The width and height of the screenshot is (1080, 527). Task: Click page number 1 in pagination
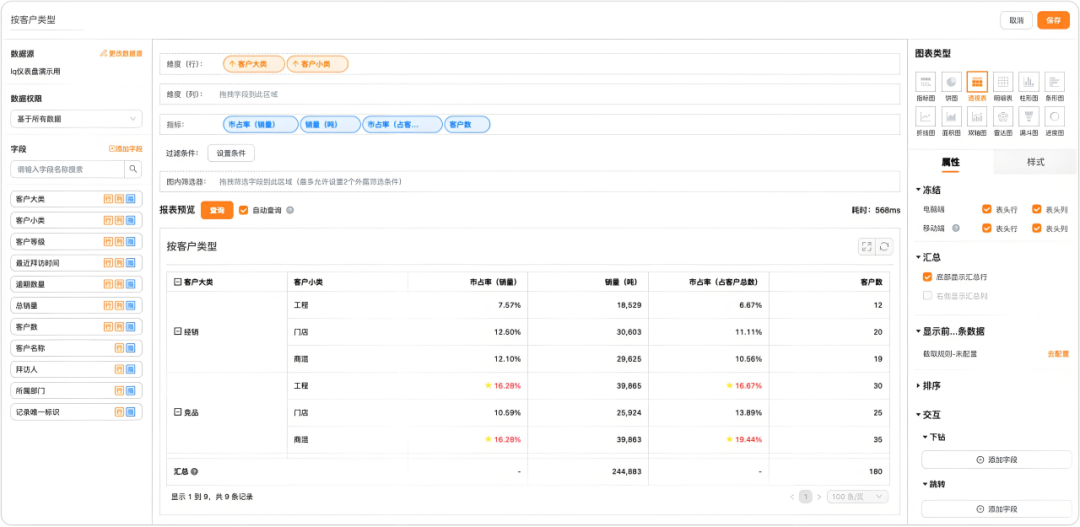[x=804, y=497]
